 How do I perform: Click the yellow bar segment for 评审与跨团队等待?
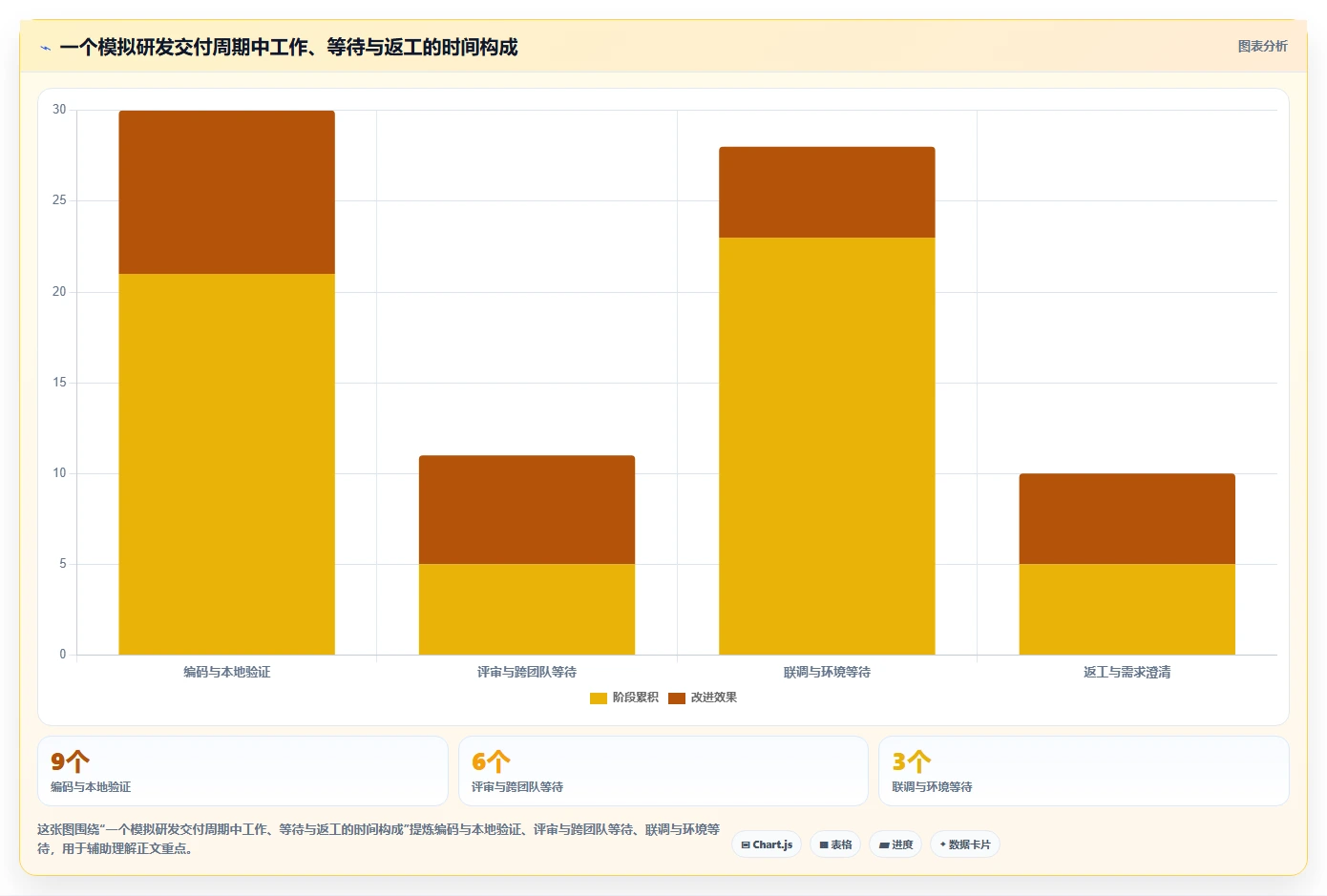pos(527,609)
